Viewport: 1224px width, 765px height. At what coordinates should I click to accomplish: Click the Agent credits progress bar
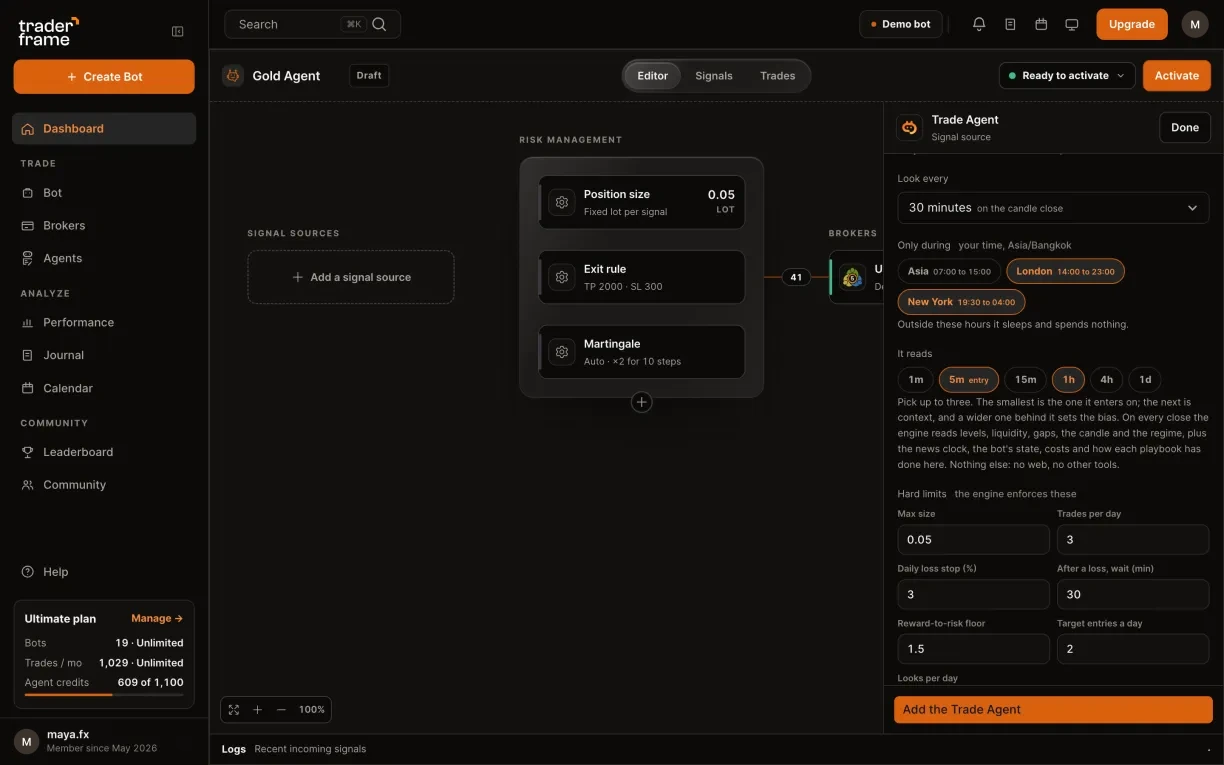[104, 694]
